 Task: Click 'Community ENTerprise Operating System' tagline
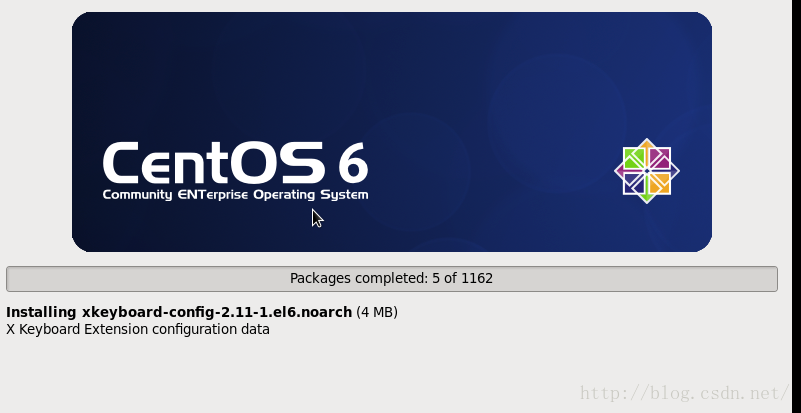pyautogui.click(x=235, y=195)
